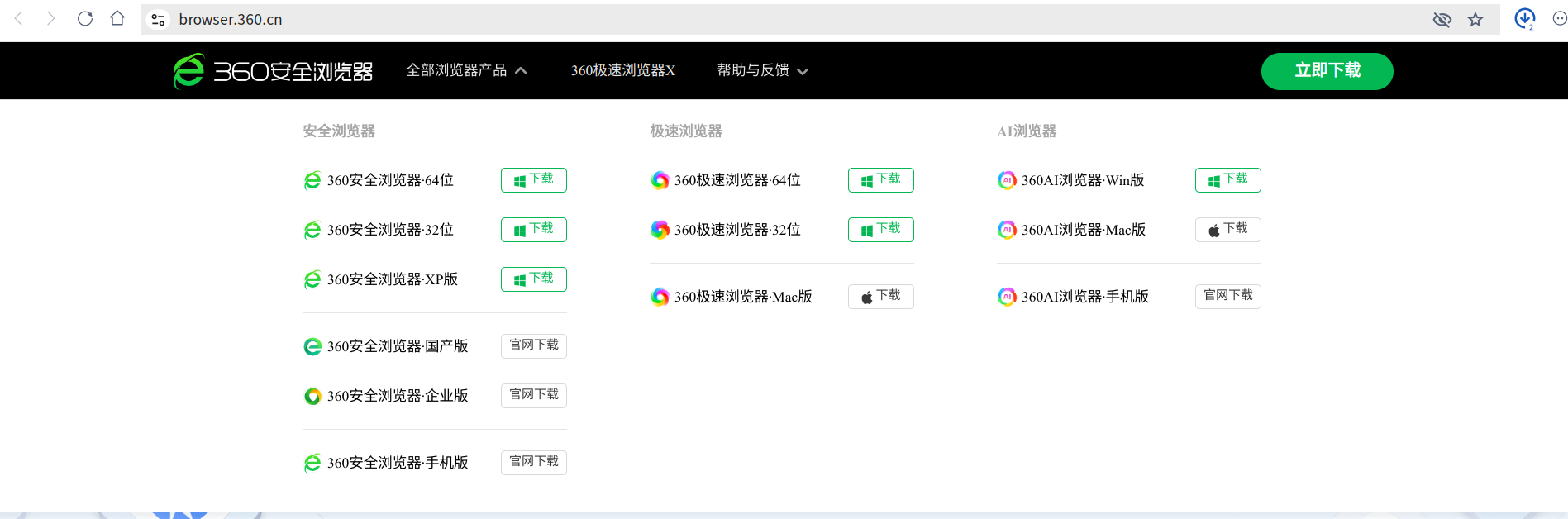Open the browser more options menu
The width and height of the screenshot is (1568, 519).
1560,18
